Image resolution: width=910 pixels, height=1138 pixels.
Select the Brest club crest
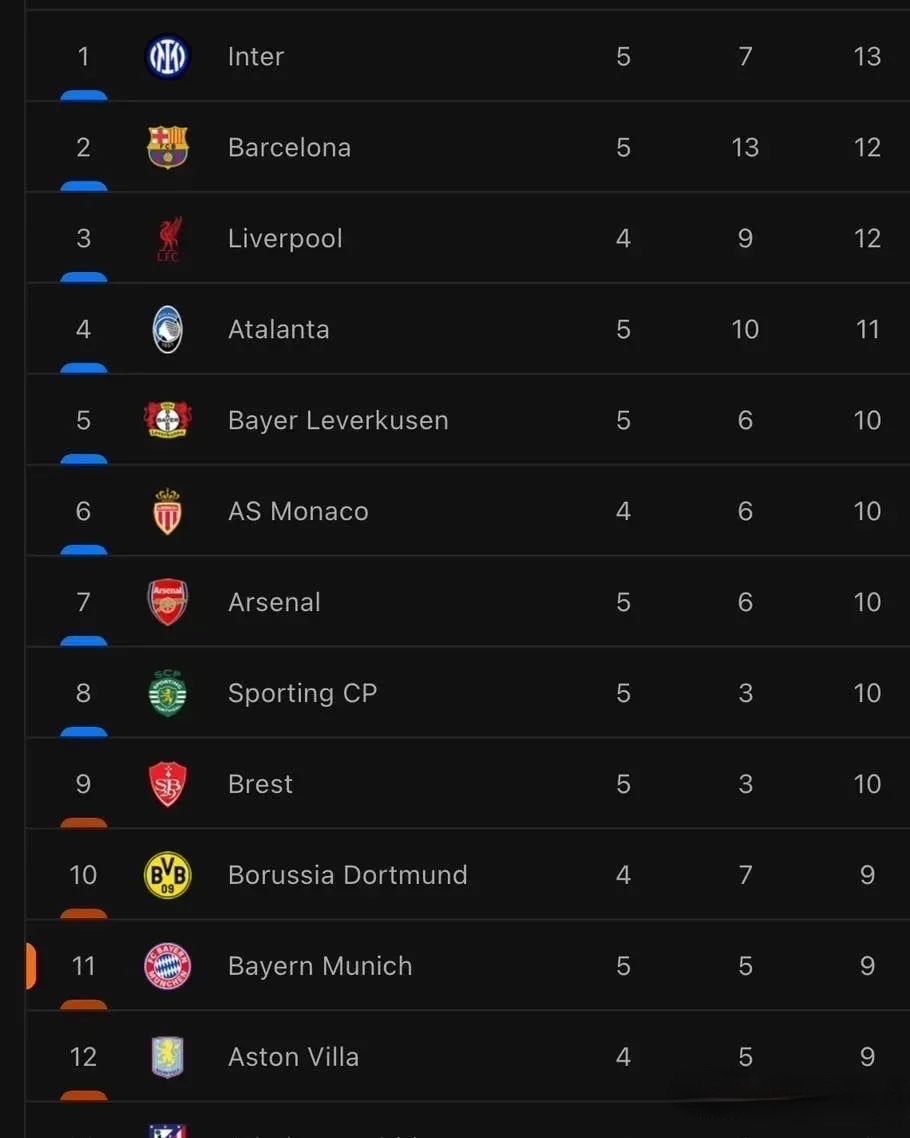click(x=167, y=784)
